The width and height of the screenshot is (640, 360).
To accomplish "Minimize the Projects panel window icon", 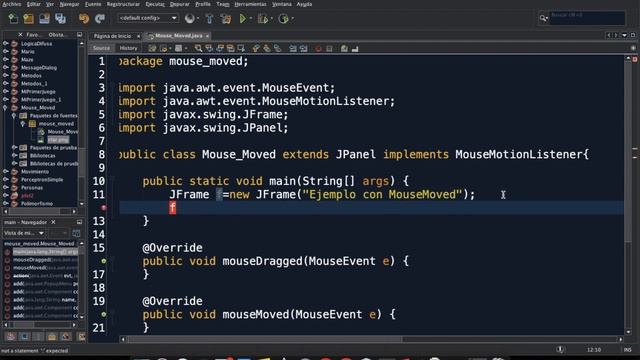I will 80,35.
